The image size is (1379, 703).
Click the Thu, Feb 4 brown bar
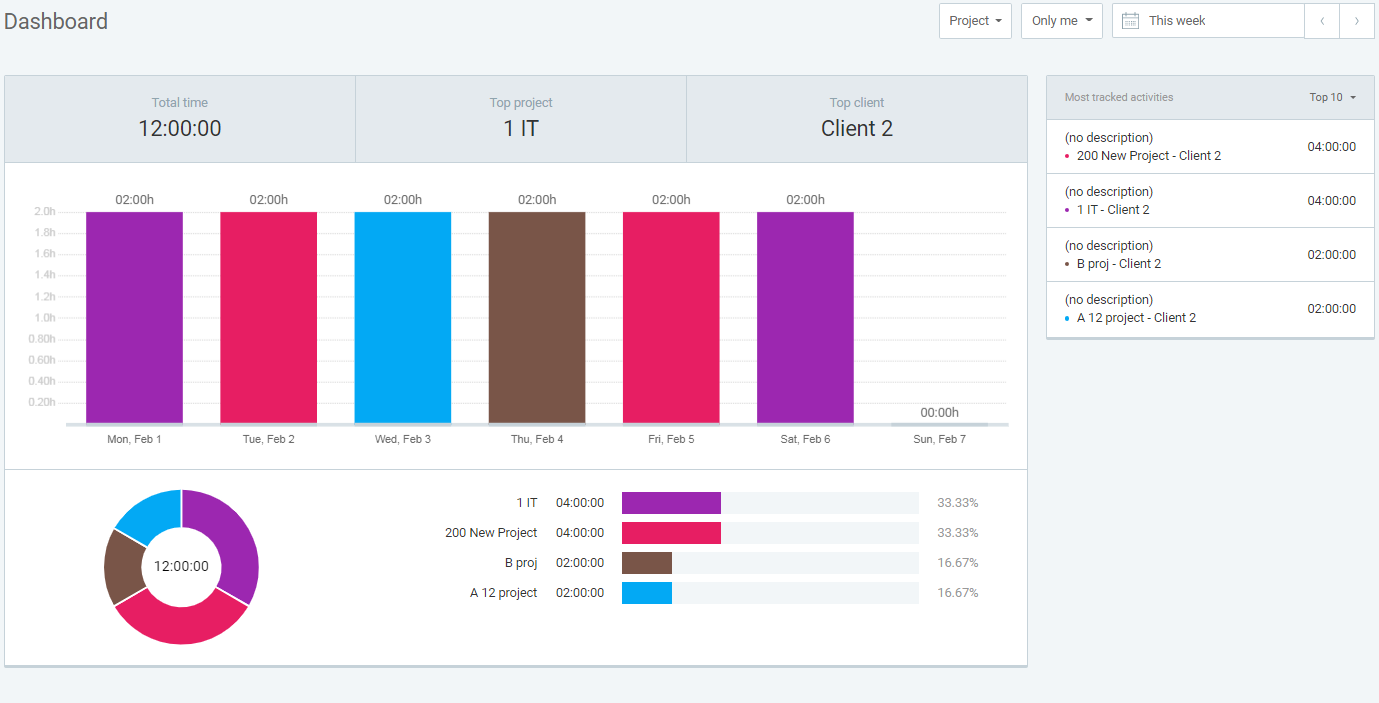536,315
